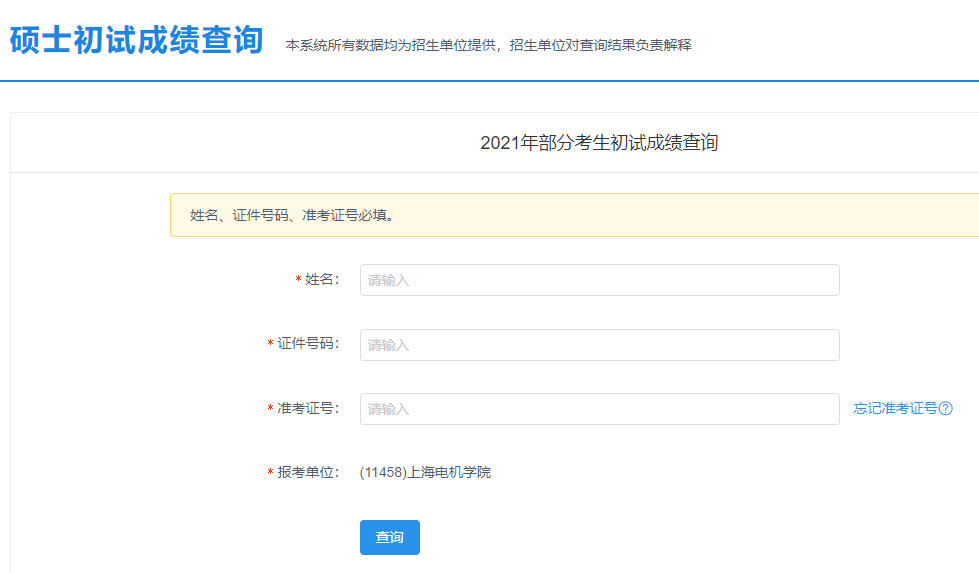Click the 证件号码 field label
The image size is (979, 573).
[308, 344]
